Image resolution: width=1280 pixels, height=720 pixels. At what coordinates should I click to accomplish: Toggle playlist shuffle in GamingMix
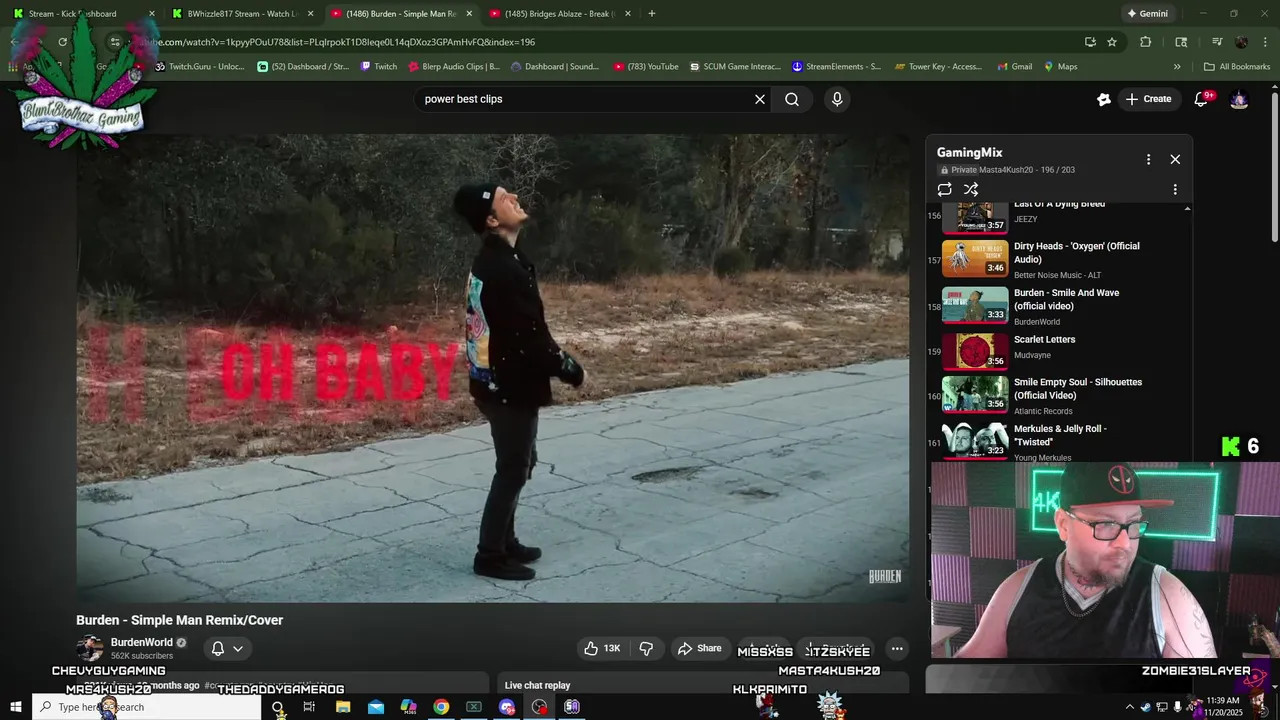tap(971, 189)
